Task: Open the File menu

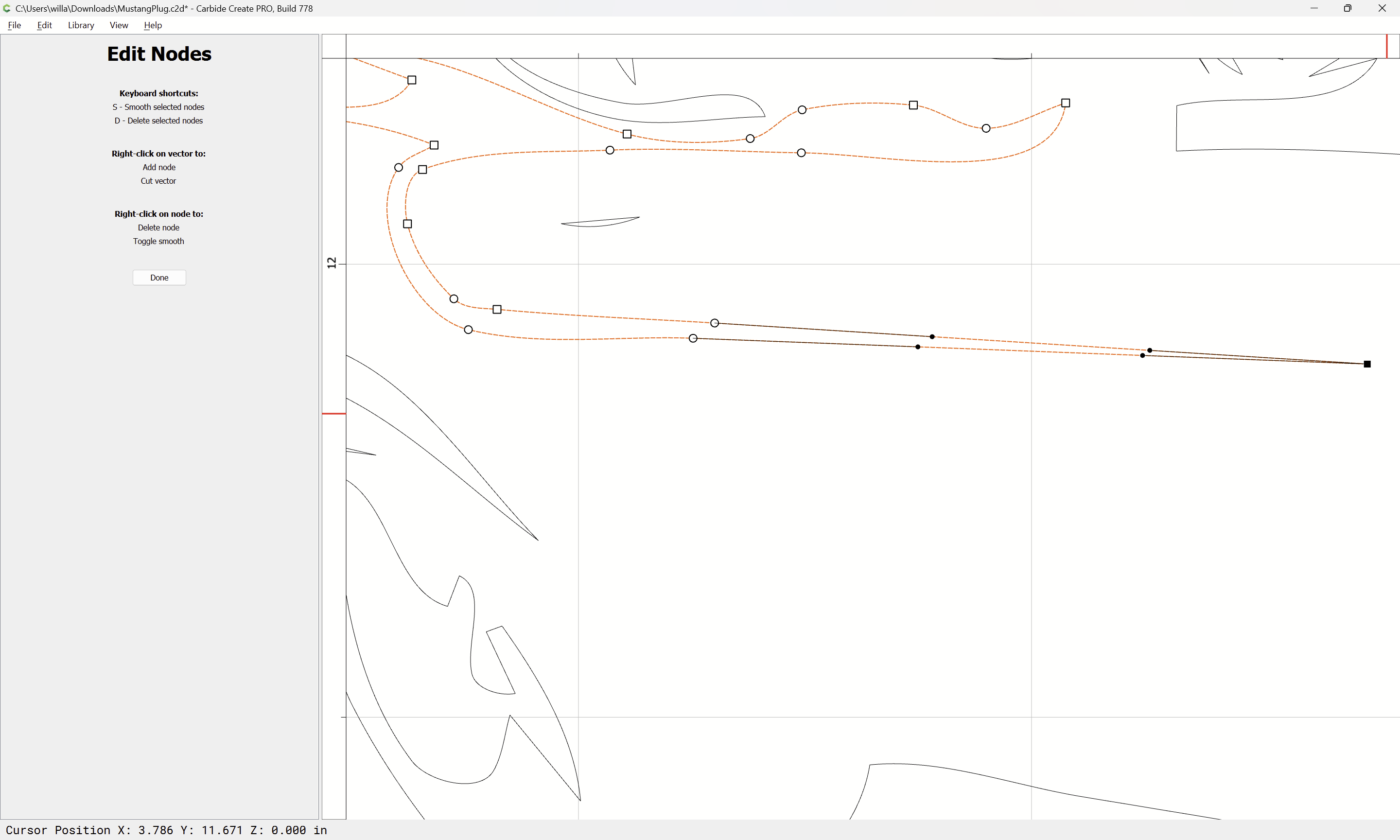Action: click(x=14, y=25)
